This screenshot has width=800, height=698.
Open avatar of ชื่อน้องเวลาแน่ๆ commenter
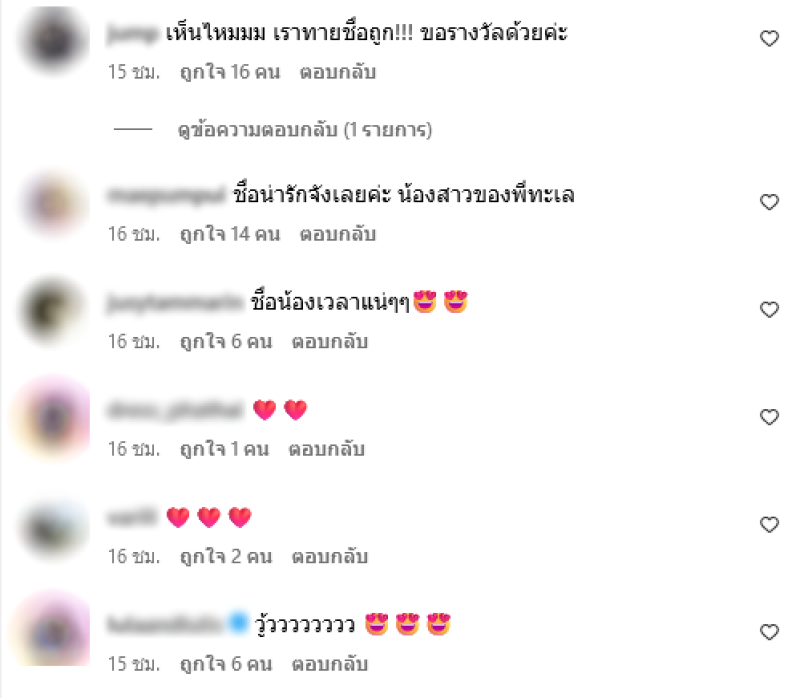click(x=53, y=309)
